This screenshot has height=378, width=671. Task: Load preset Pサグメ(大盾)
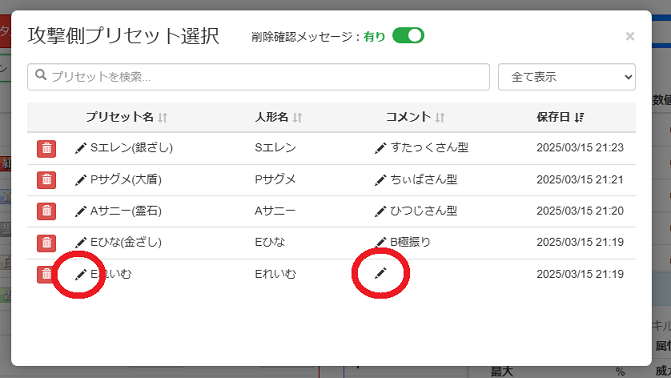click(126, 179)
